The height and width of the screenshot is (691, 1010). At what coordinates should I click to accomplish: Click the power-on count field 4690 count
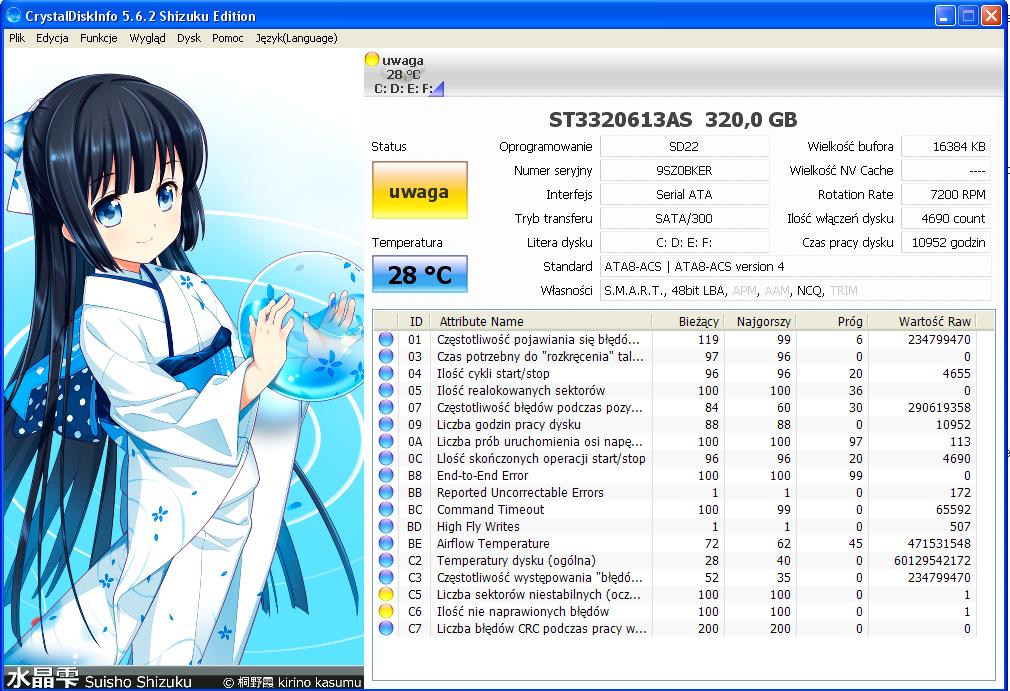946,218
